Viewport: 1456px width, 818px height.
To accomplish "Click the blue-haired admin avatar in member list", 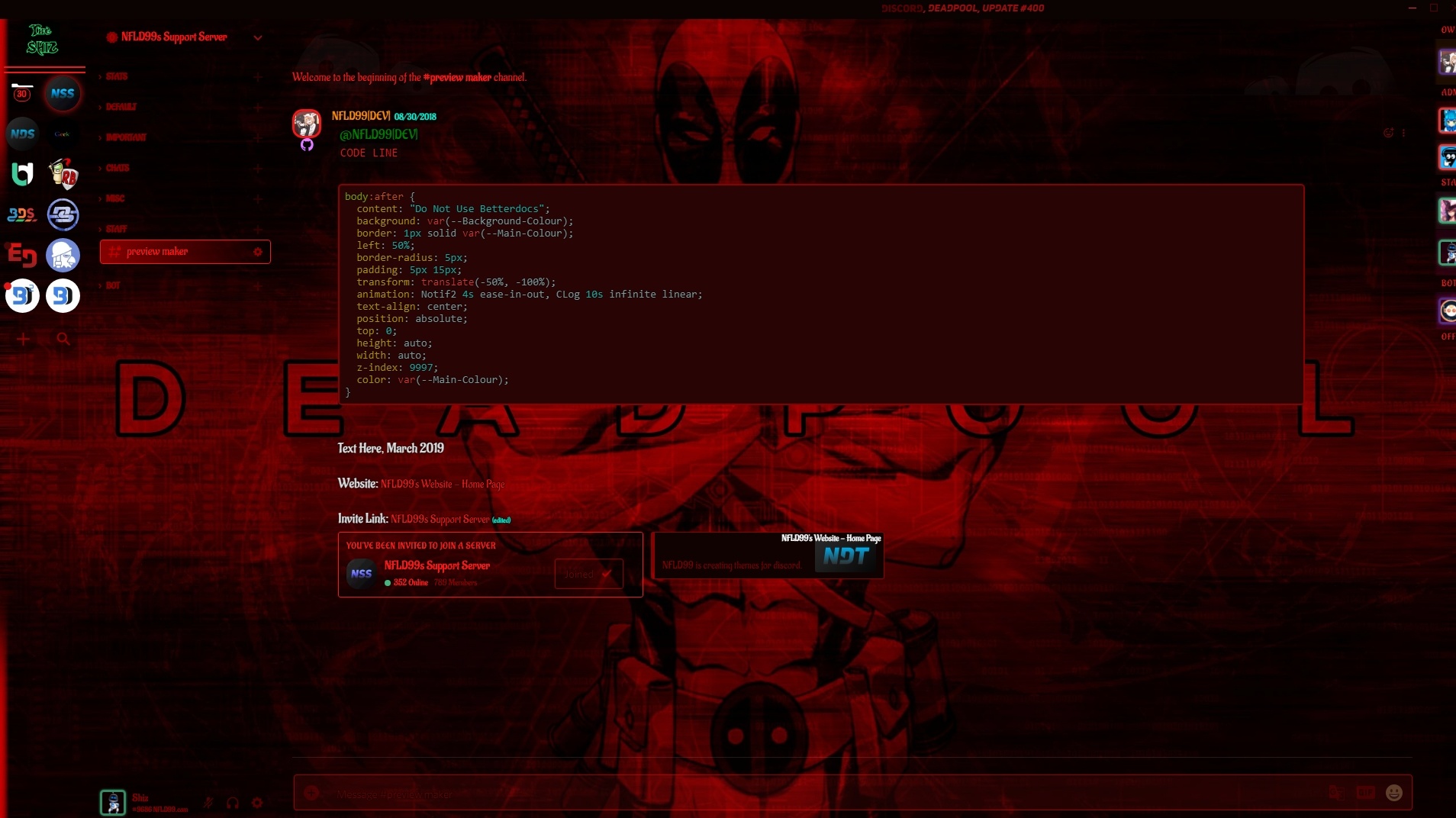I will [1447, 120].
